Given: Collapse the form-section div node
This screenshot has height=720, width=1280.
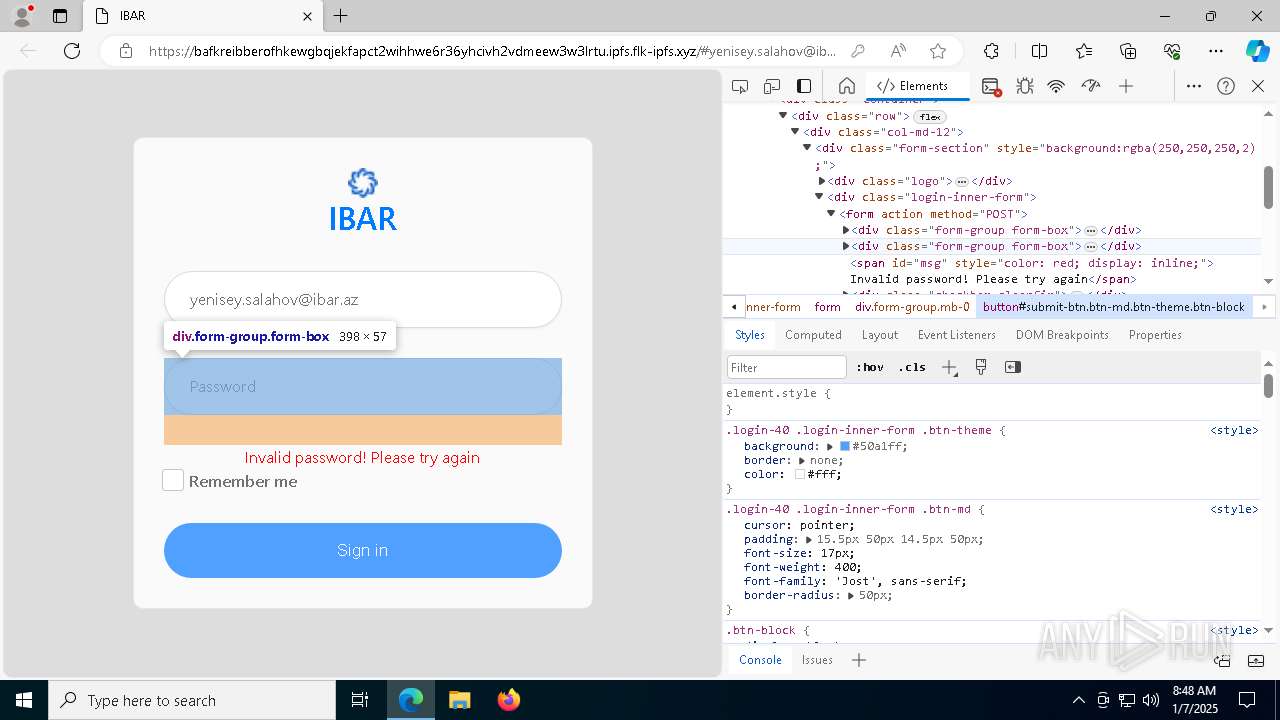Looking at the screenshot, I should (x=807, y=148).
